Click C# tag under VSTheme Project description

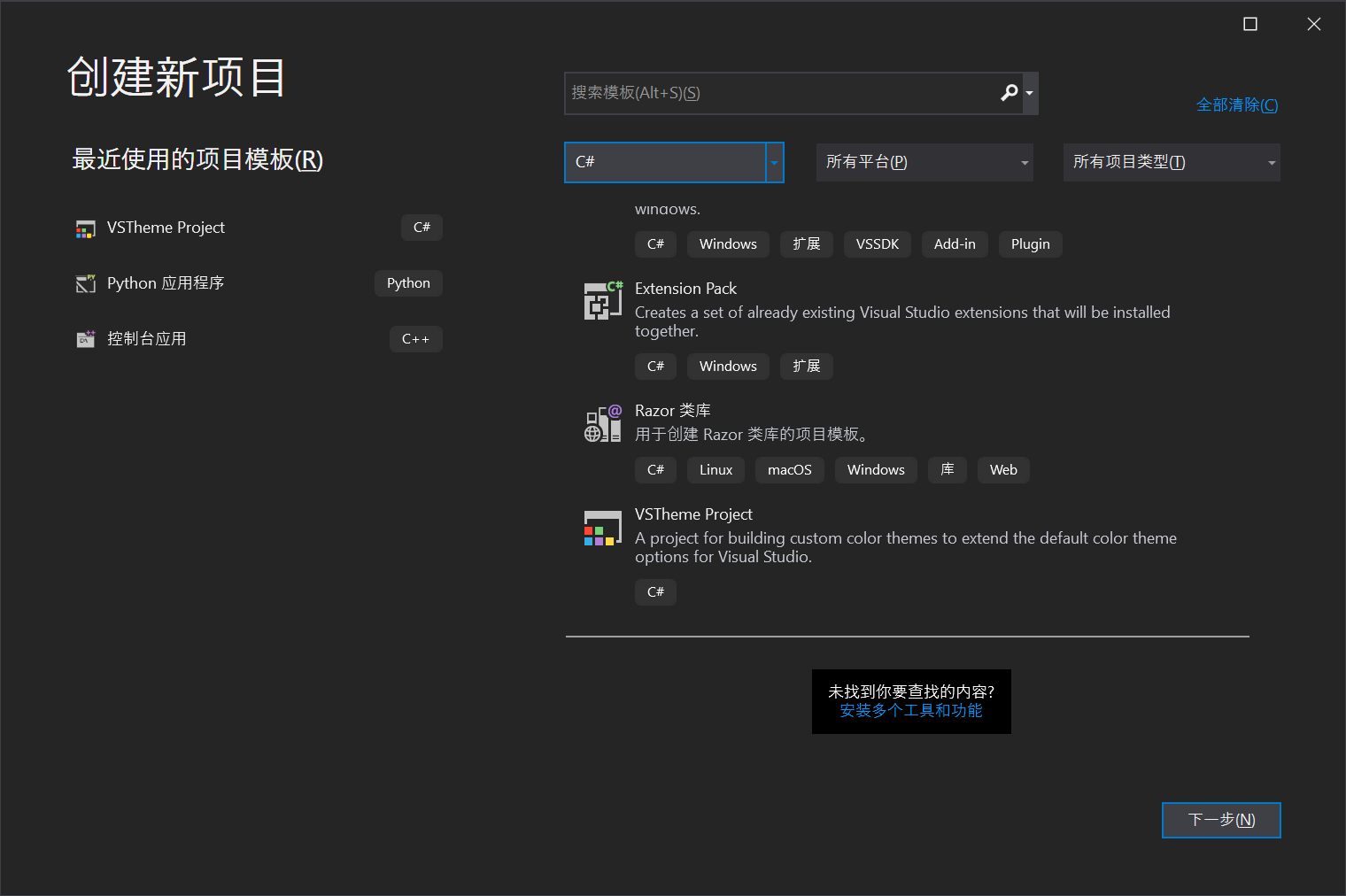[655, 592]
